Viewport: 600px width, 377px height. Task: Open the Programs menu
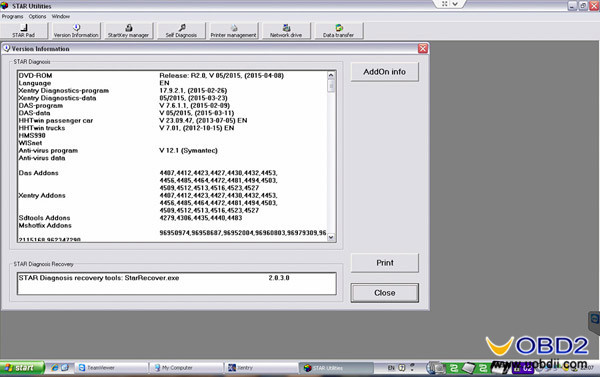(12, 16)
